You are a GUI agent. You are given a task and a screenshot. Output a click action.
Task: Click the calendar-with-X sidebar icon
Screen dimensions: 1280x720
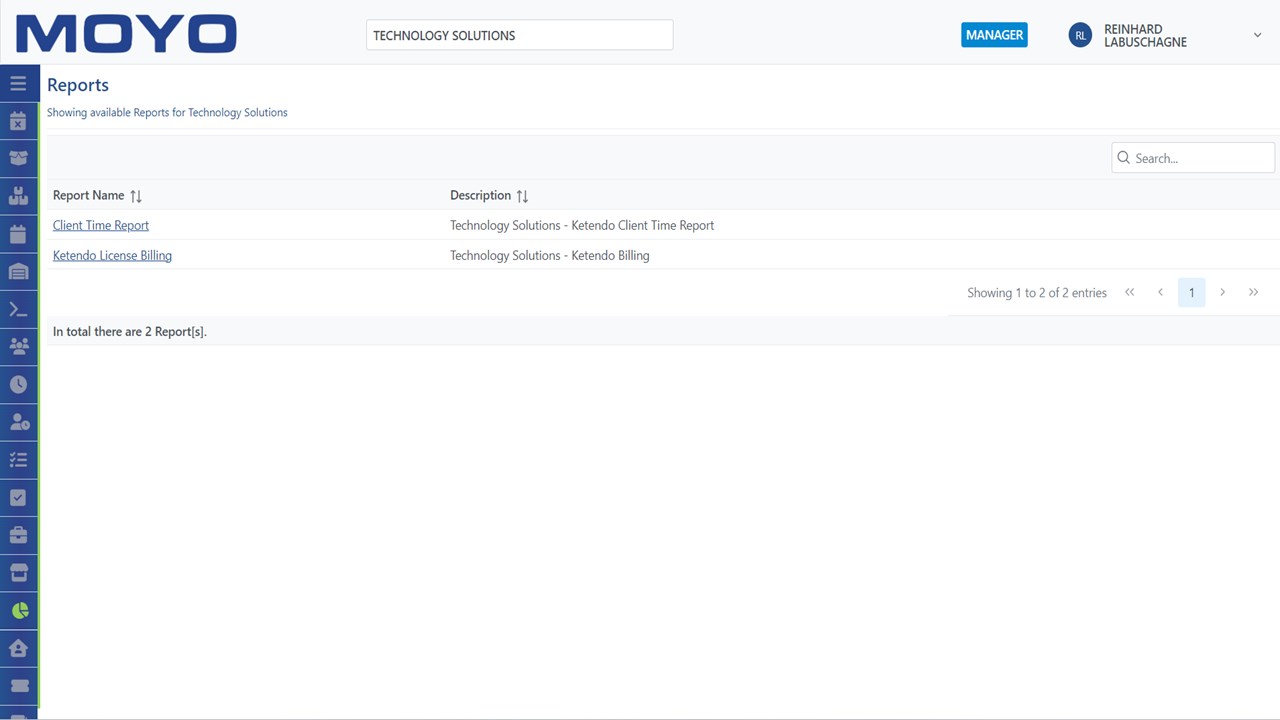click(x=18, y=121)
